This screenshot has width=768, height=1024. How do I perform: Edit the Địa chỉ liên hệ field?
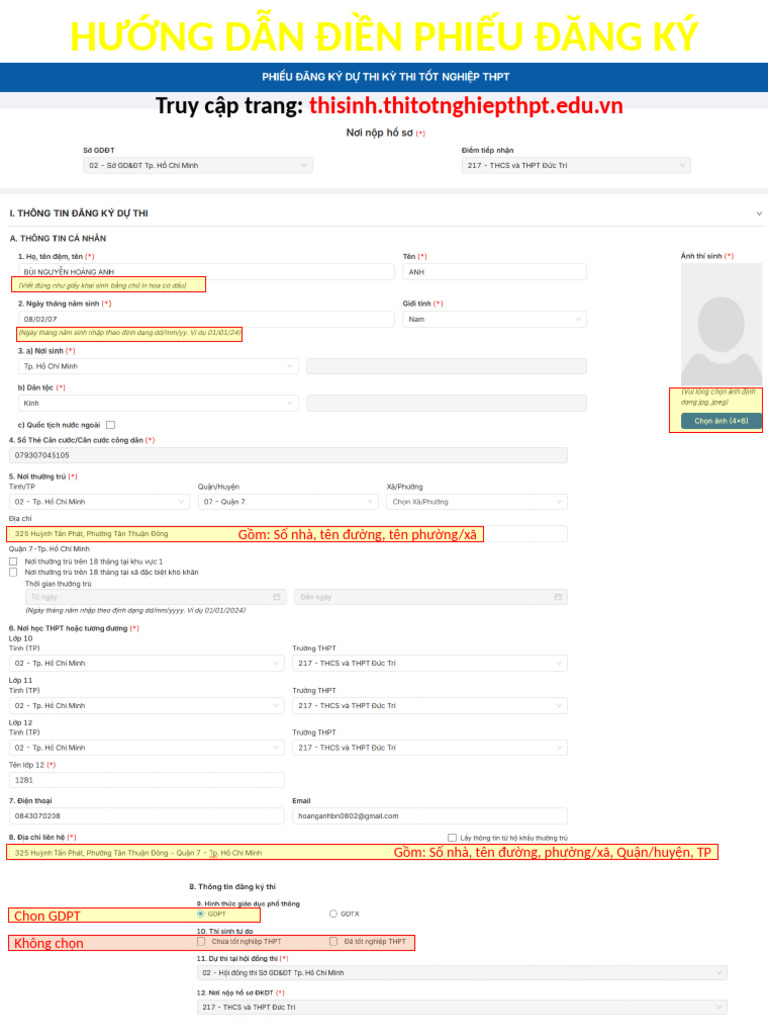[288, 852]
